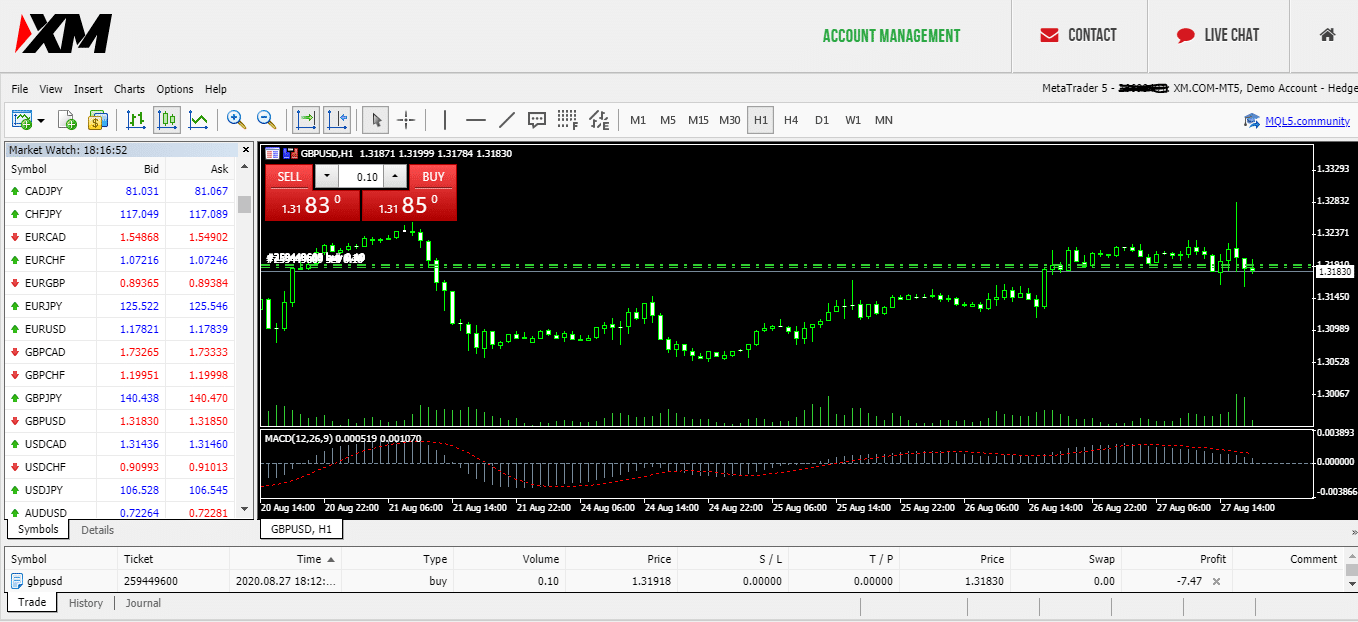Toggle chart auto scroll to latest bar
The width and height of the screenshot is (1358, 622).
pyautogui.click(x=306, y=120)
